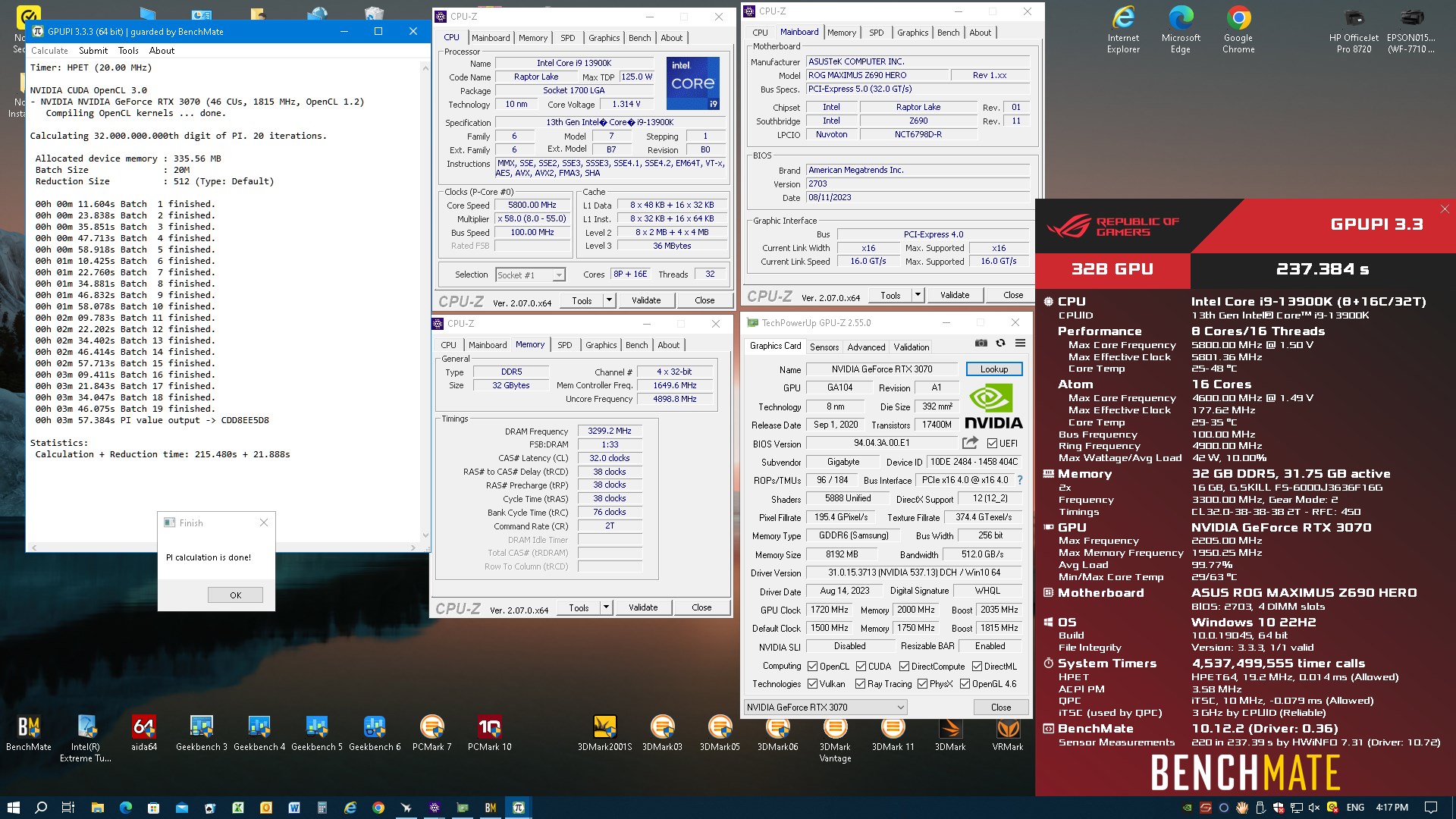Select VRMark desktop icon

click(1008, 733)
